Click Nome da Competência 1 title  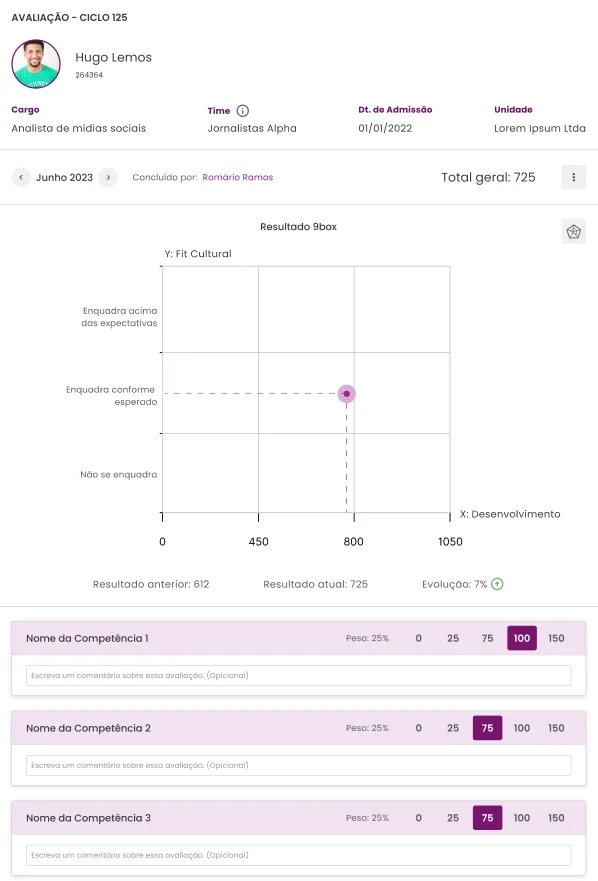tap(87, 638)
